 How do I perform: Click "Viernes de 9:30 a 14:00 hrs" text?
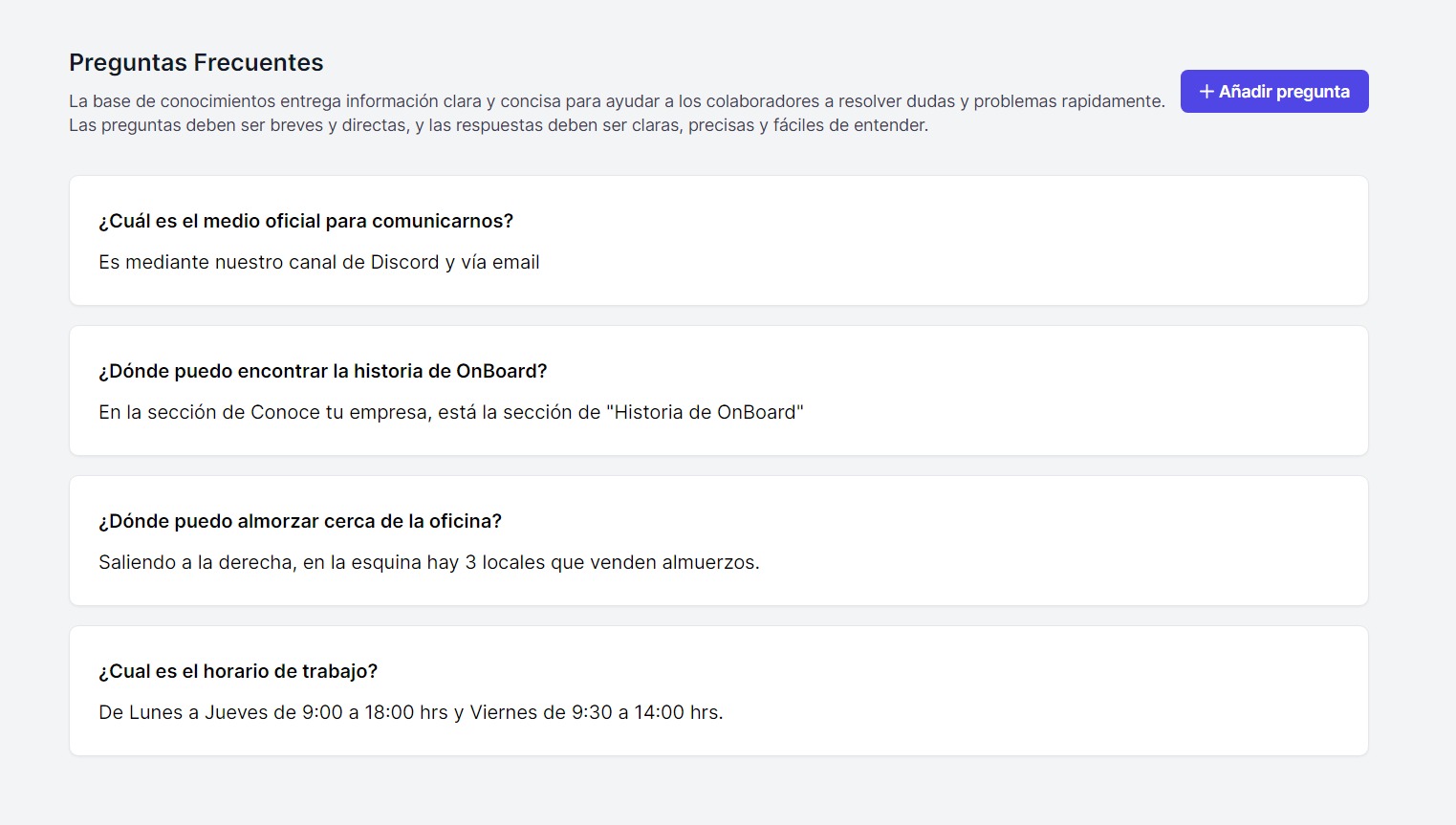tap(596, 712)
